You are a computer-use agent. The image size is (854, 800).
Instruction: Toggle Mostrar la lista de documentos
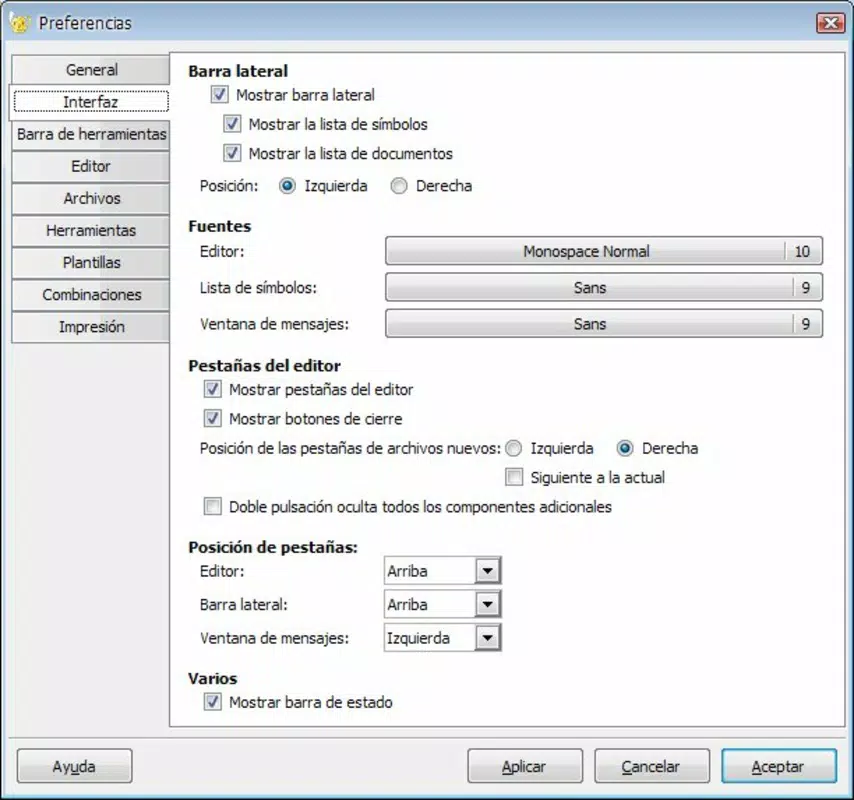[232, 154]
